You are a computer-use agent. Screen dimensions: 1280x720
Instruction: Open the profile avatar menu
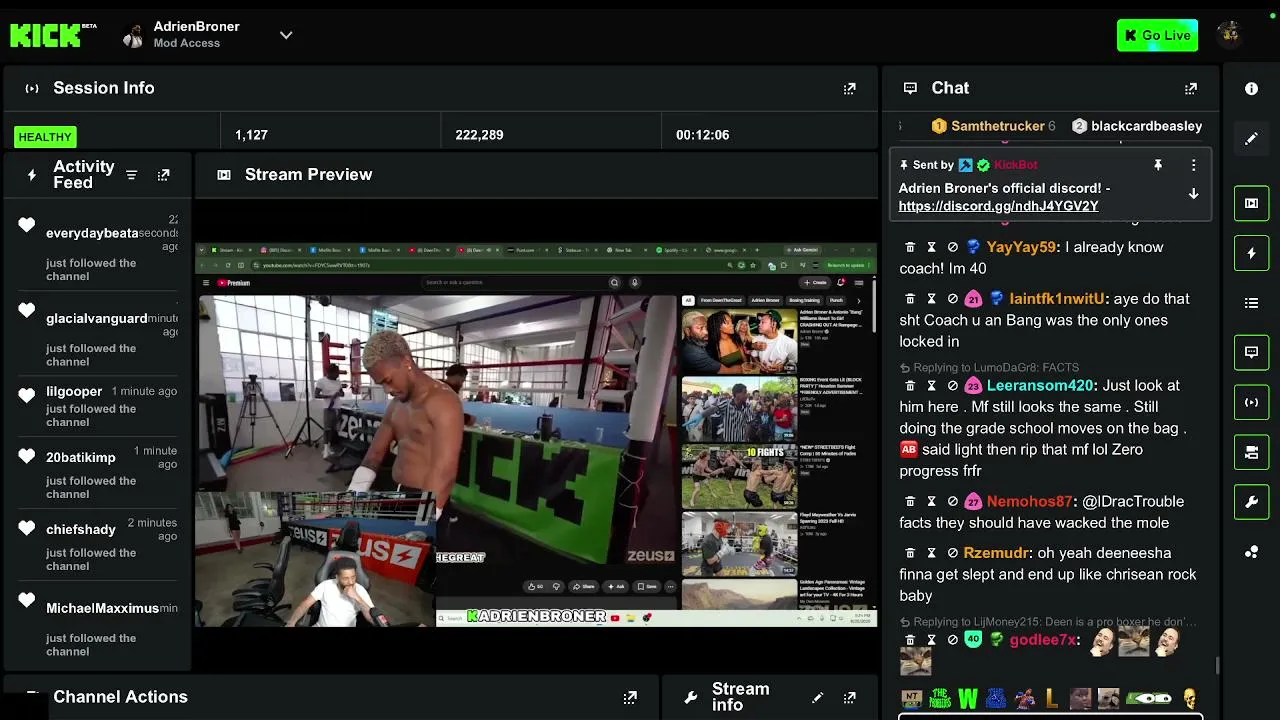click(1229, 35)
